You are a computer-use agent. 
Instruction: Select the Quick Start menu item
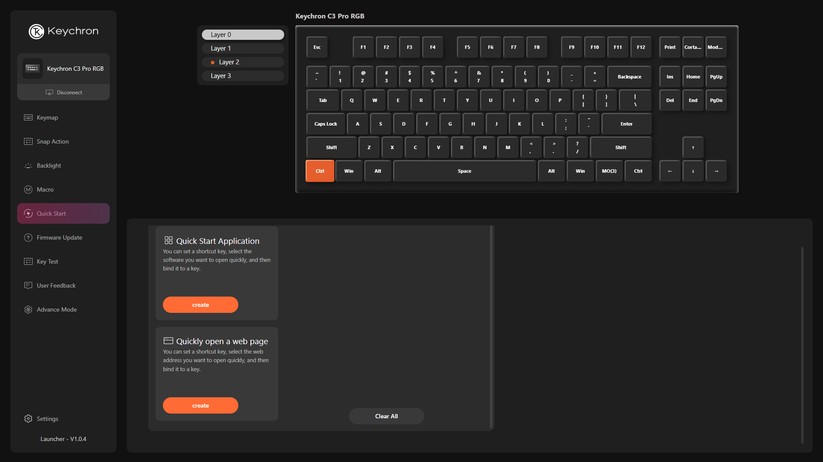click(x=63, y=214)
